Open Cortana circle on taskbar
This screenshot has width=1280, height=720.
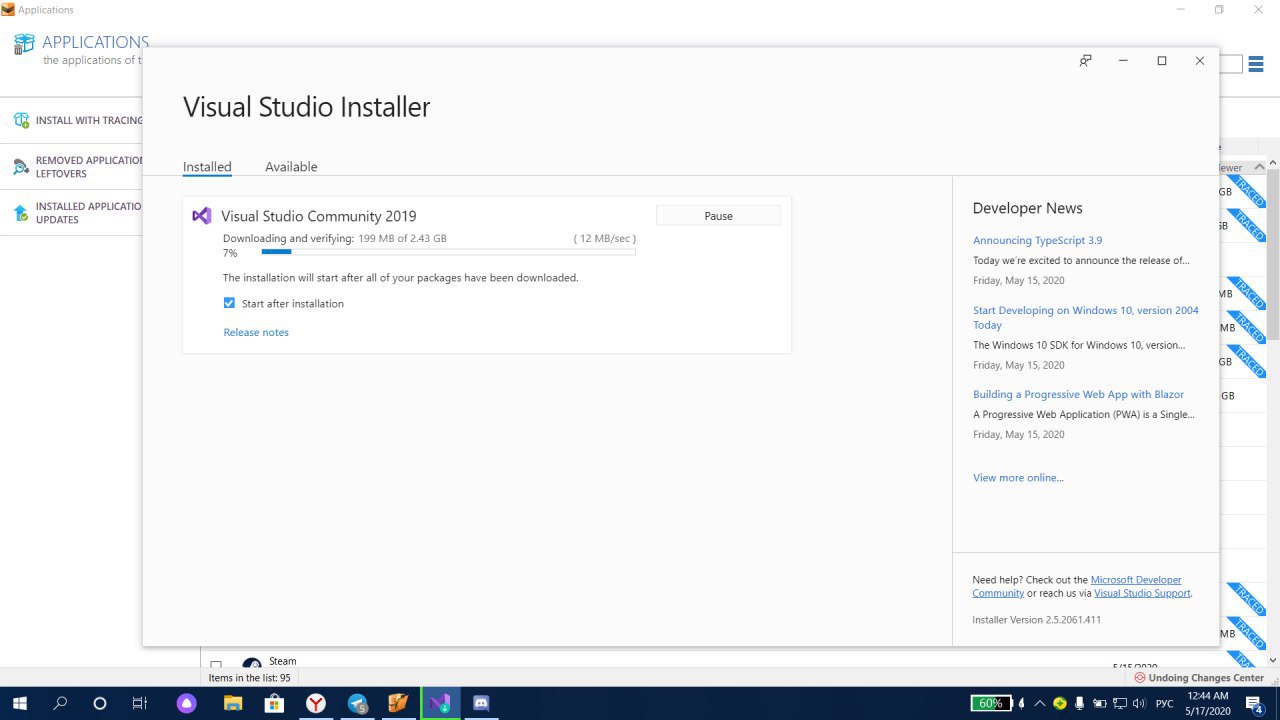tap(99, 703)
